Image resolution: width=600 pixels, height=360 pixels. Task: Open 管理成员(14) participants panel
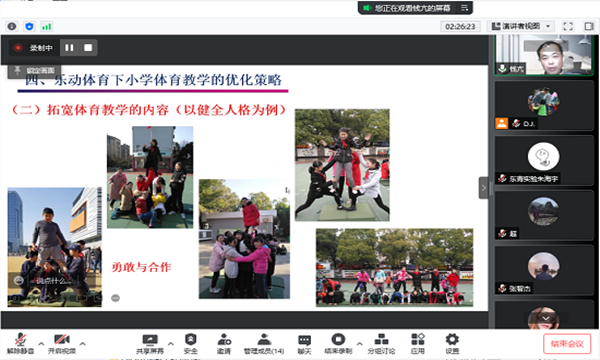pos(264,344)
